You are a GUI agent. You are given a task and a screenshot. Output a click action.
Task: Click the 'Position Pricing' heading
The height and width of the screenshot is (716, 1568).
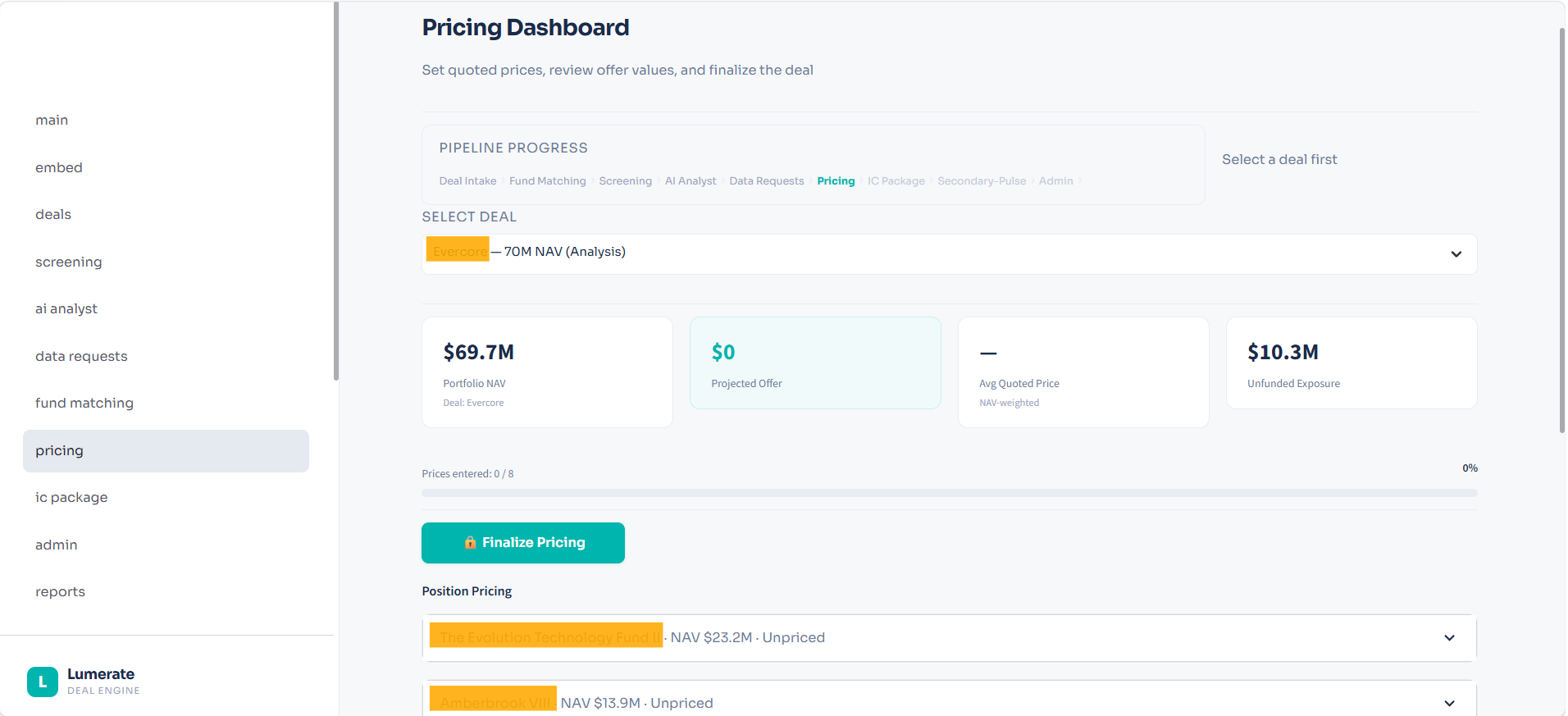pyautogui.click(x=467, y=591)
